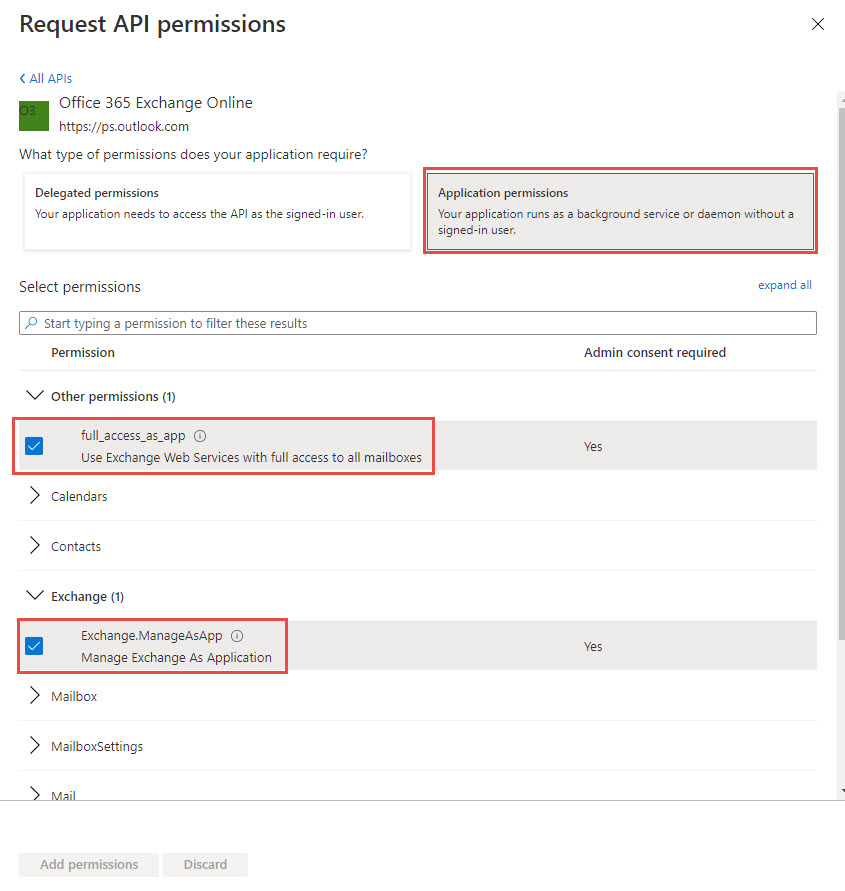This screenshot has height=891, width=845.
Task: Expand the Contacts permission group
Action: [x=35, y=546]
